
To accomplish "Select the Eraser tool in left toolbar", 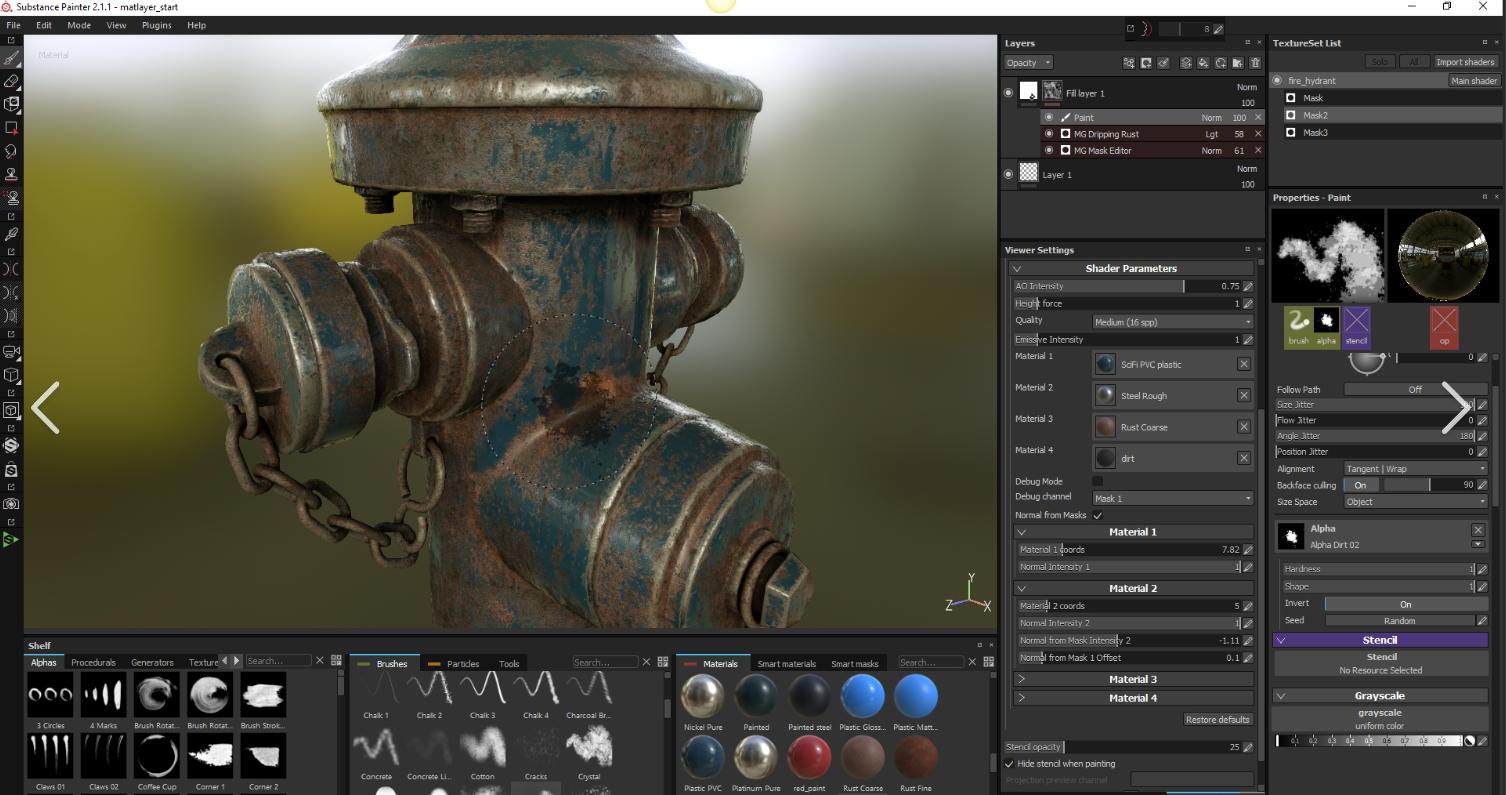I will [x=12, y=81].
